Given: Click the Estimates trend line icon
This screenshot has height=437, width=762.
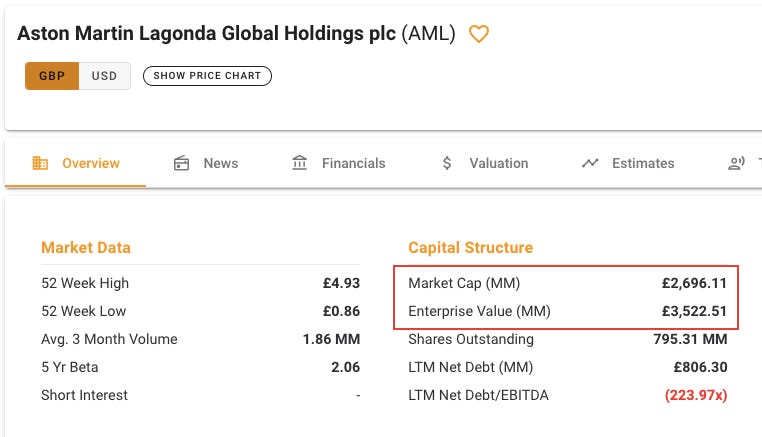Looking at the screenshot, I should click(590, 163).
